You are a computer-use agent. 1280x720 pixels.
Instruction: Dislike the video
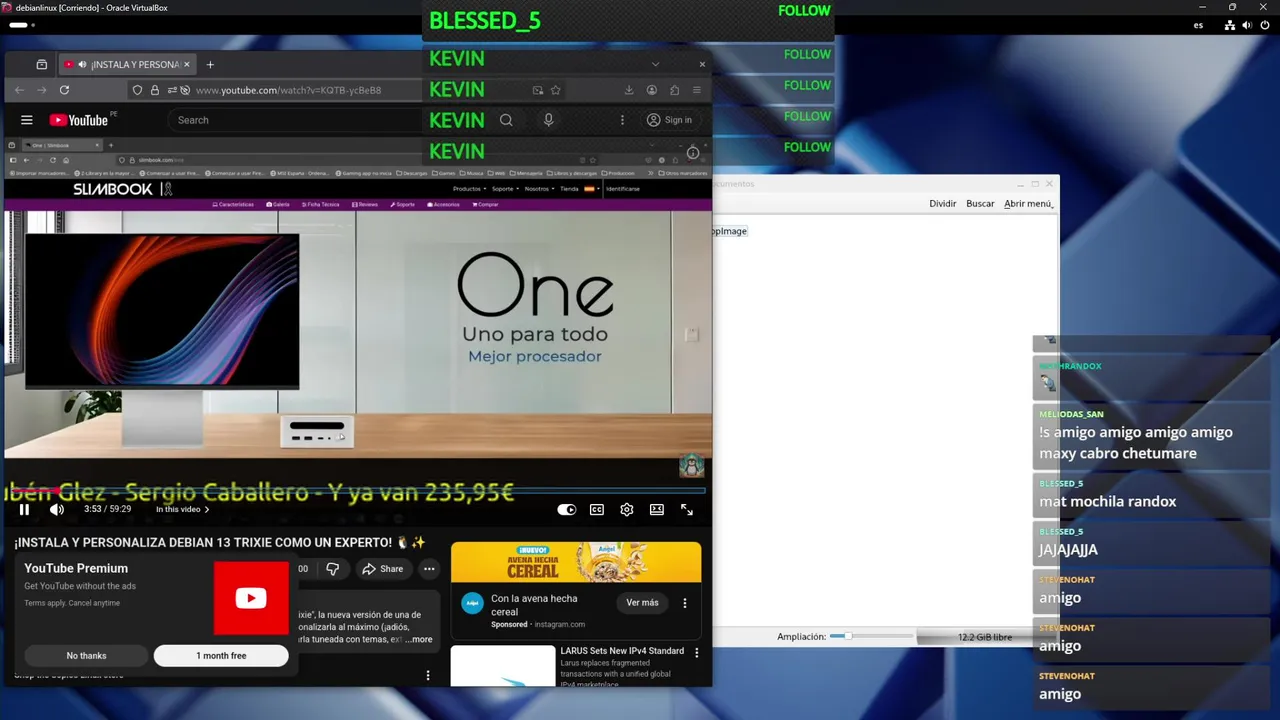tap(333, 569)
